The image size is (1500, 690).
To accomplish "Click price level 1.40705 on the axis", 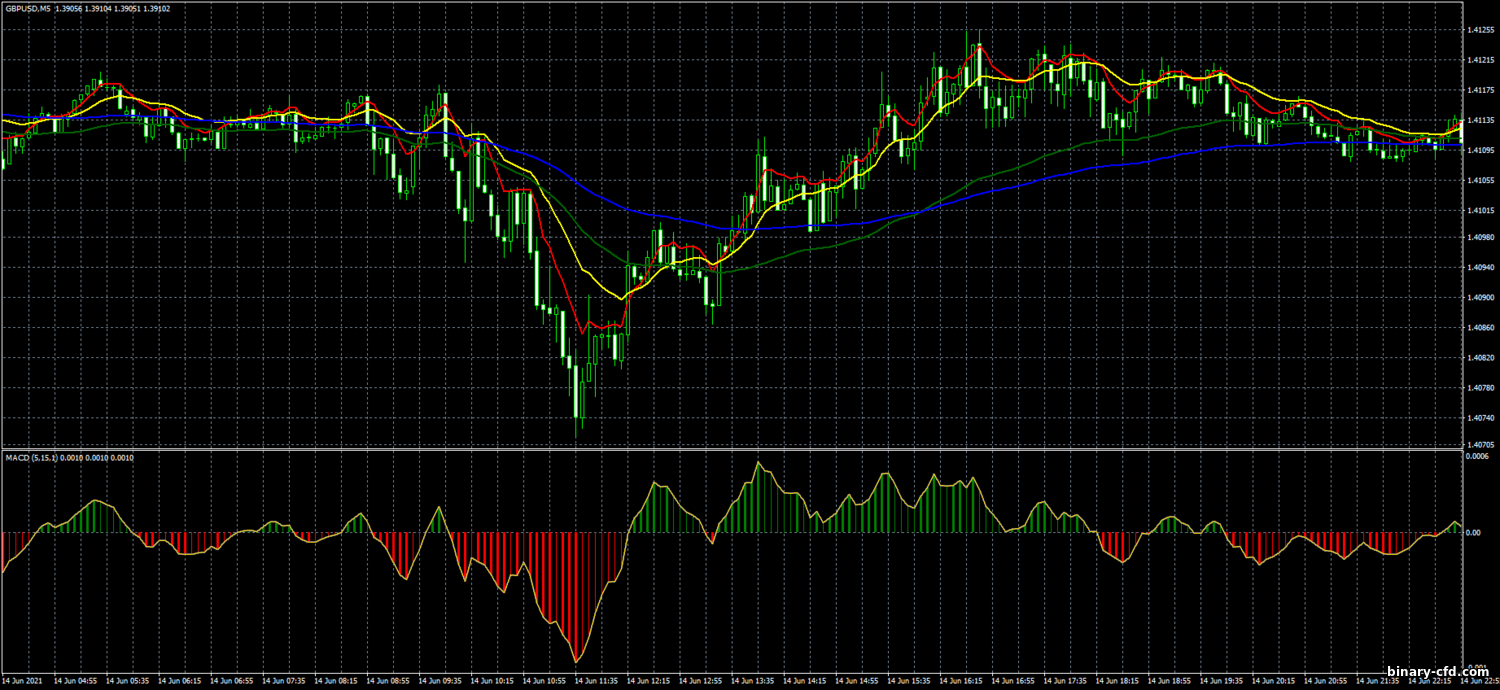I will coord(1480,444).
